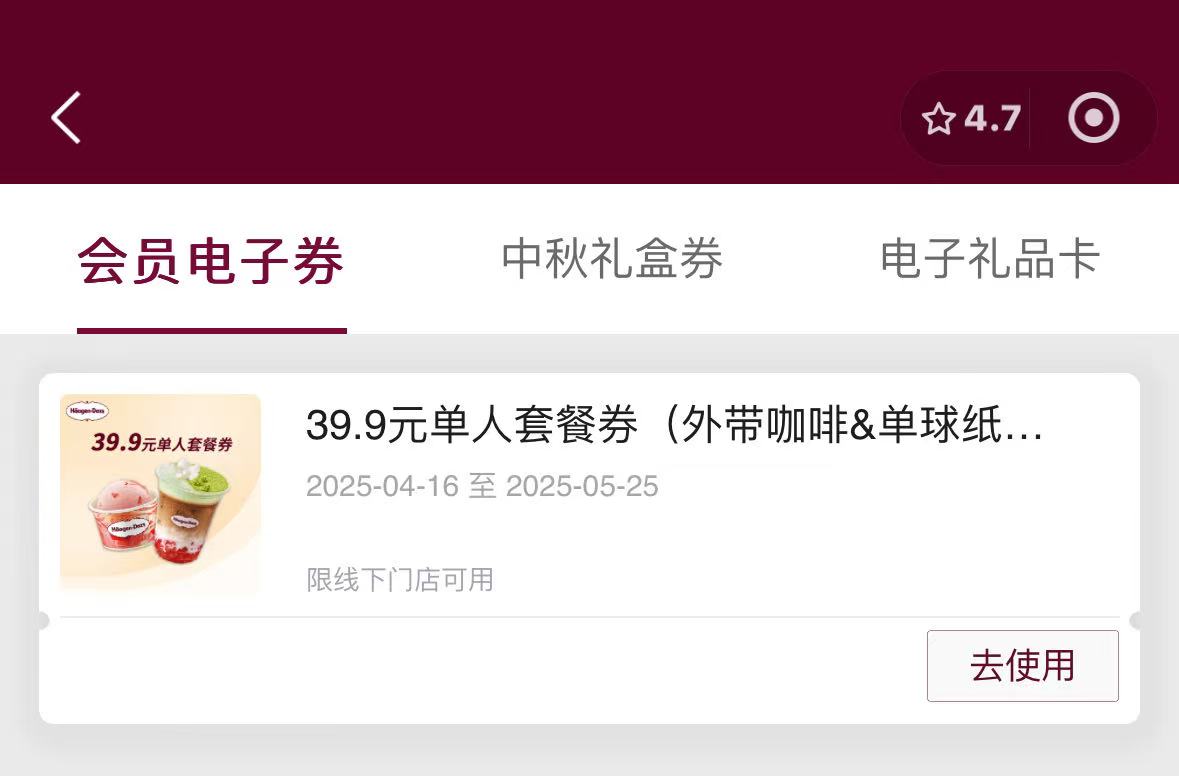Tap the coupon thumbnail image
This screenshot has height=776, width=1179.
(x=160, y=494)
